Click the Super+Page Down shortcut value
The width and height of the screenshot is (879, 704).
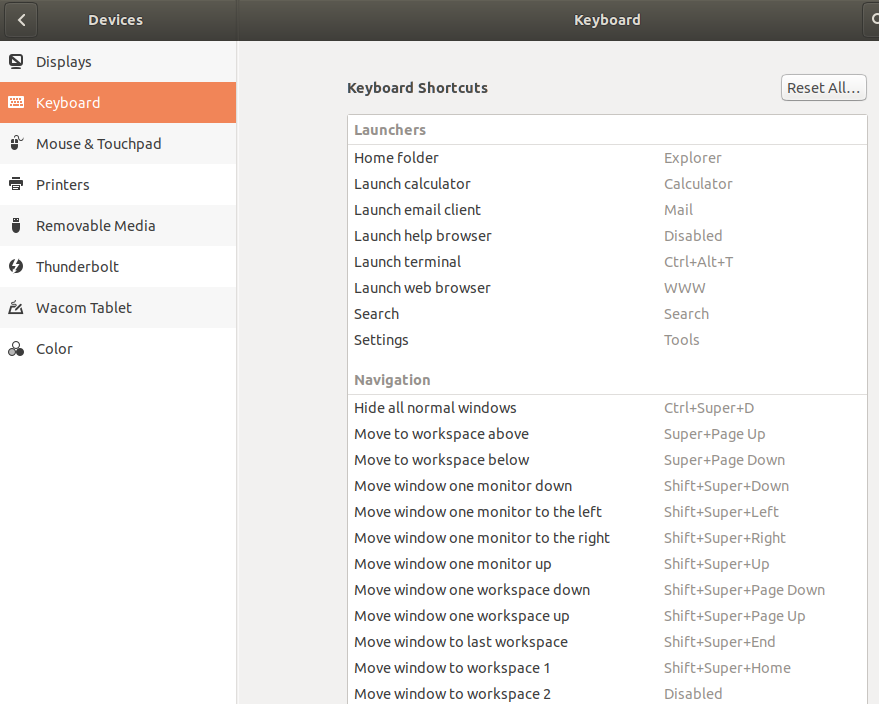[x=724, y=460]
